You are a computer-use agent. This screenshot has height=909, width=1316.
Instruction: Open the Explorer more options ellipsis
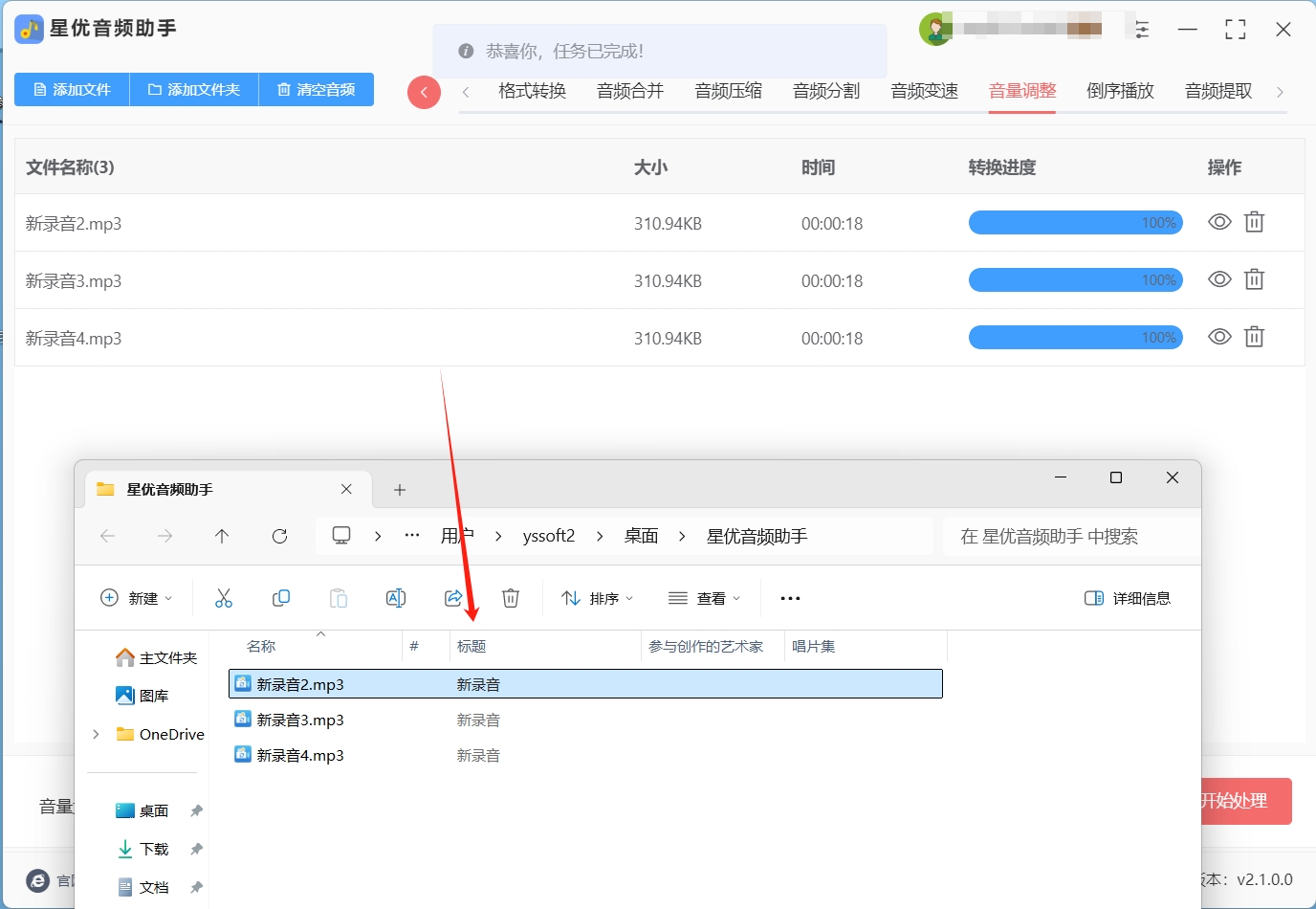(790, 598)
